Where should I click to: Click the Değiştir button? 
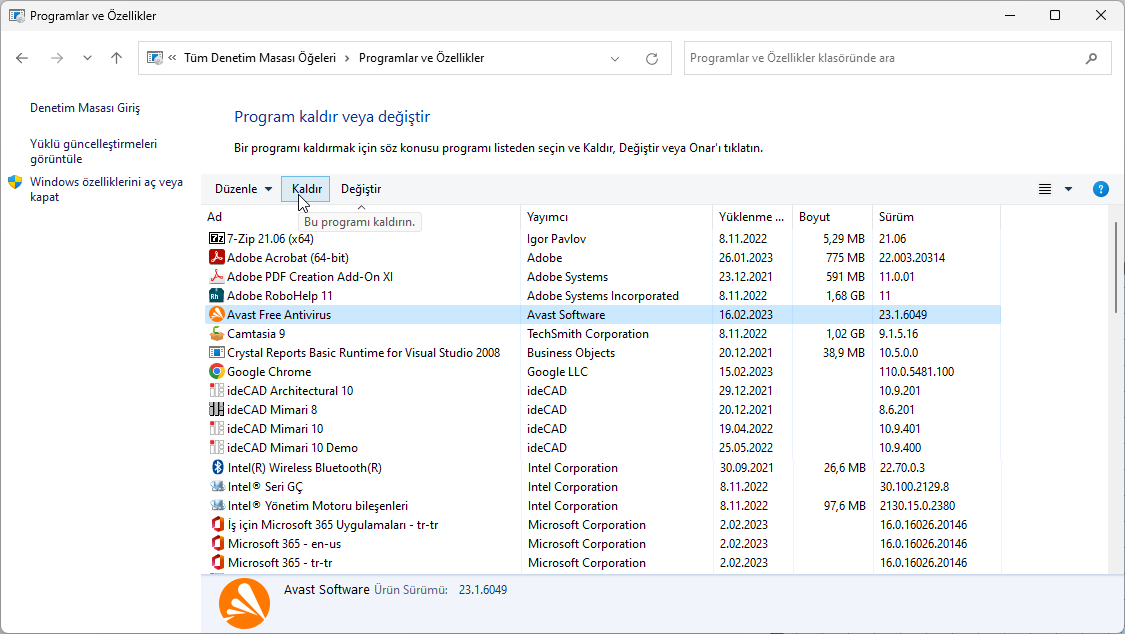tap(361, 189)
